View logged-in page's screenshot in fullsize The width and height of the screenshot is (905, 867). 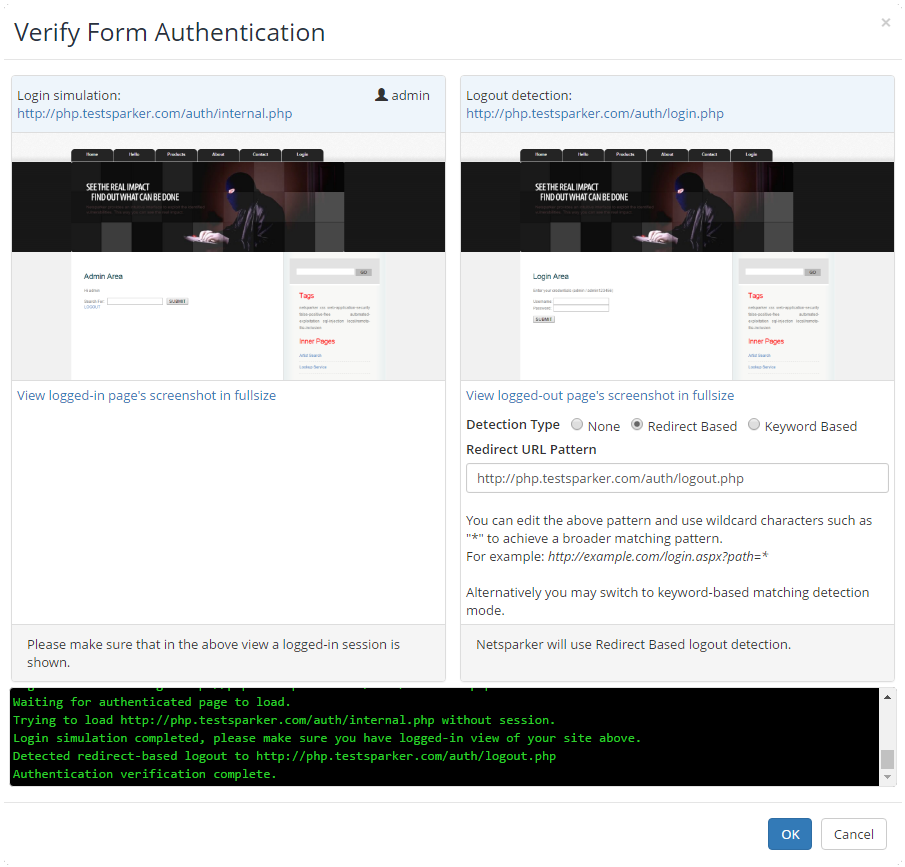(x=146, y=395)
